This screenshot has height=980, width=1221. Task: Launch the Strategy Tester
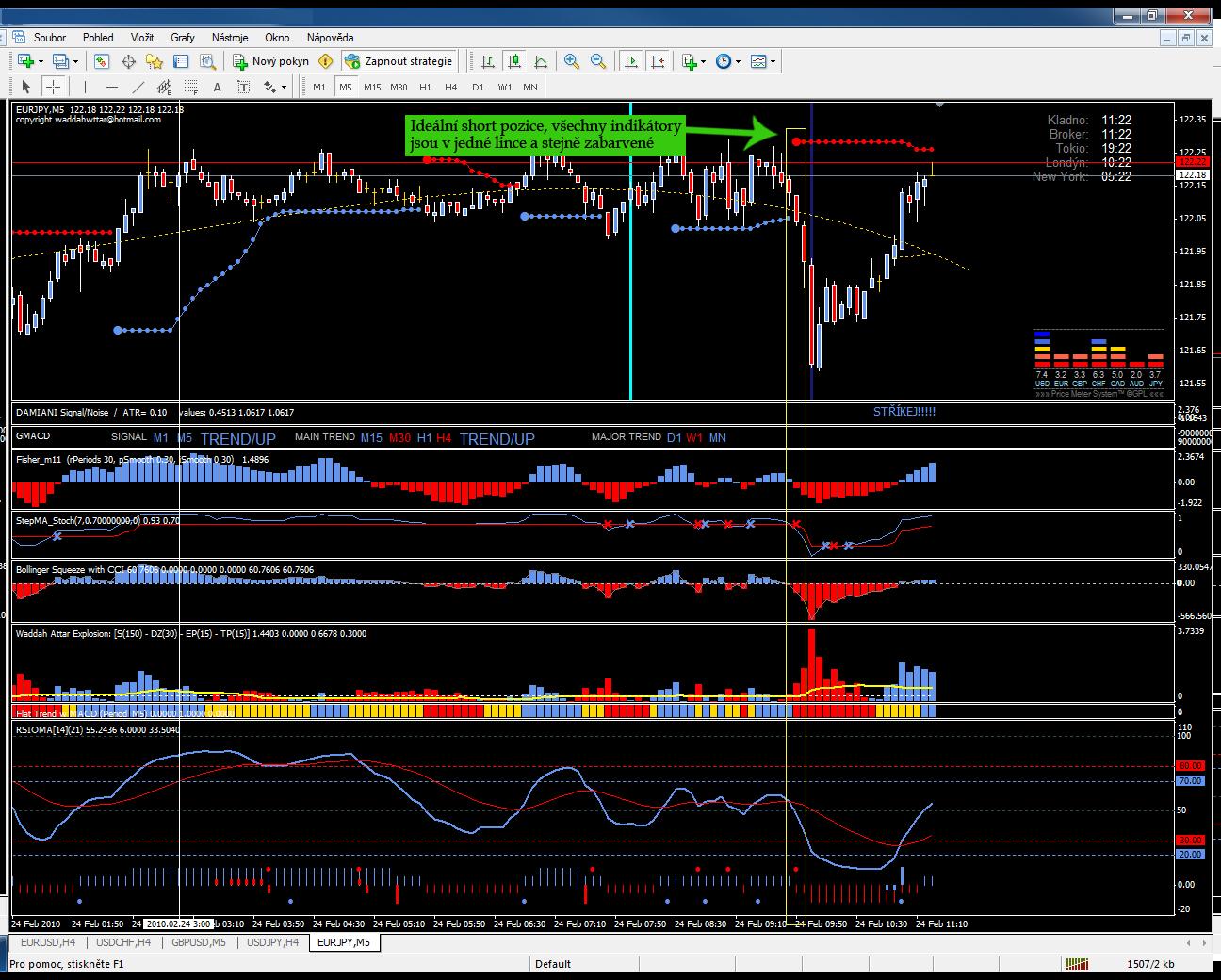coord(206,61)
